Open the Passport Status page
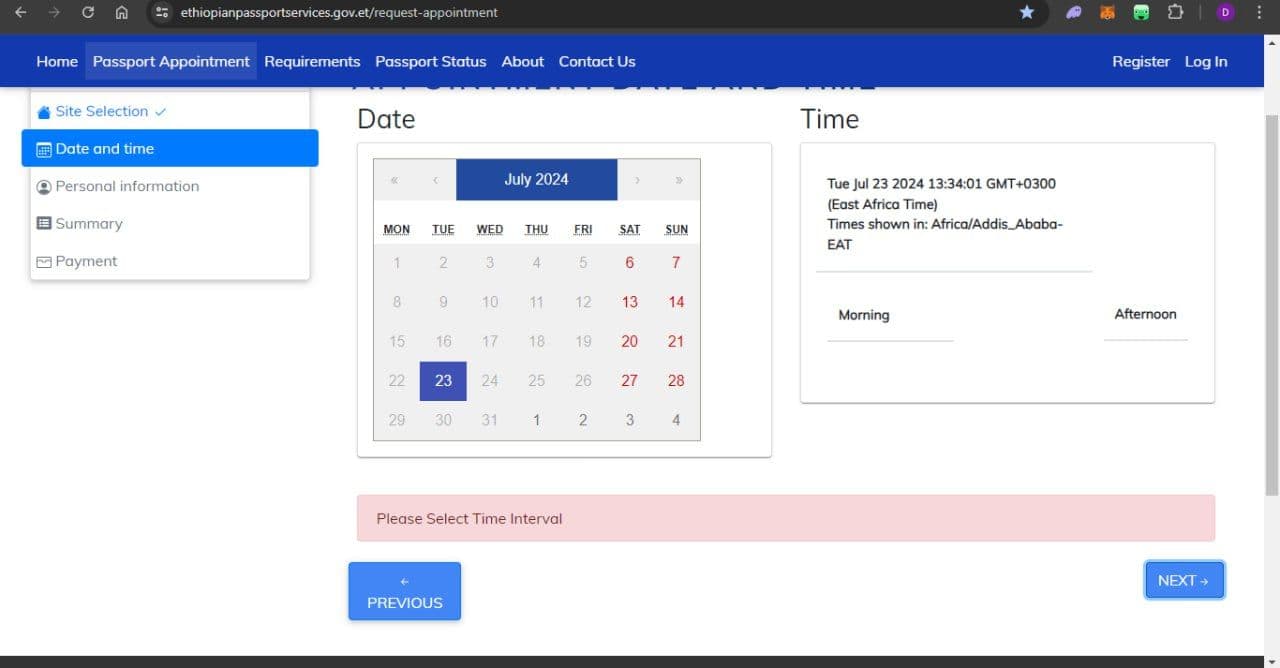This screenshot has width=1280, height=668. [431, 61]
